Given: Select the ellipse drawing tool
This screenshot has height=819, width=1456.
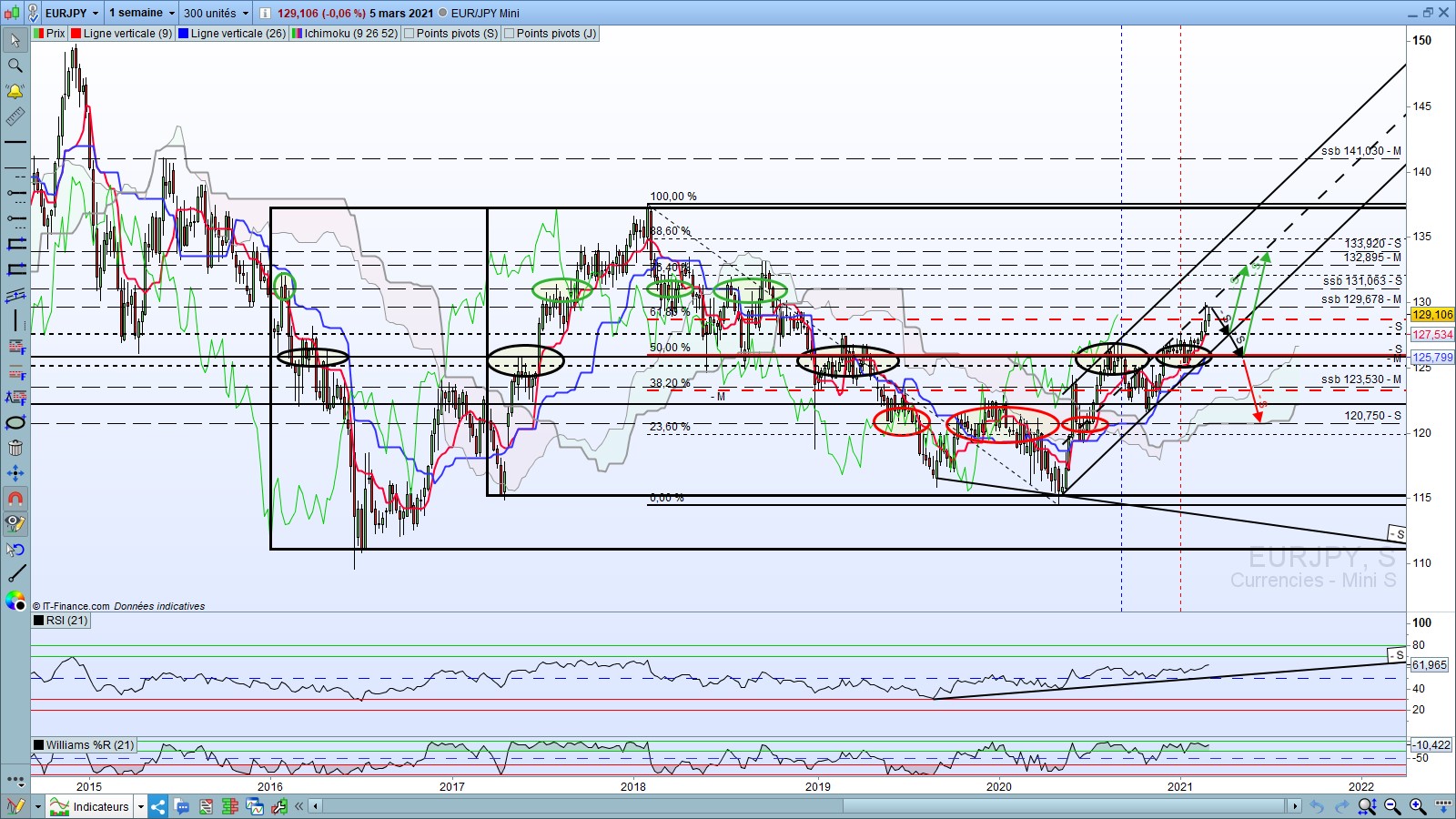Looking at the screenshot, I should 15,422.
